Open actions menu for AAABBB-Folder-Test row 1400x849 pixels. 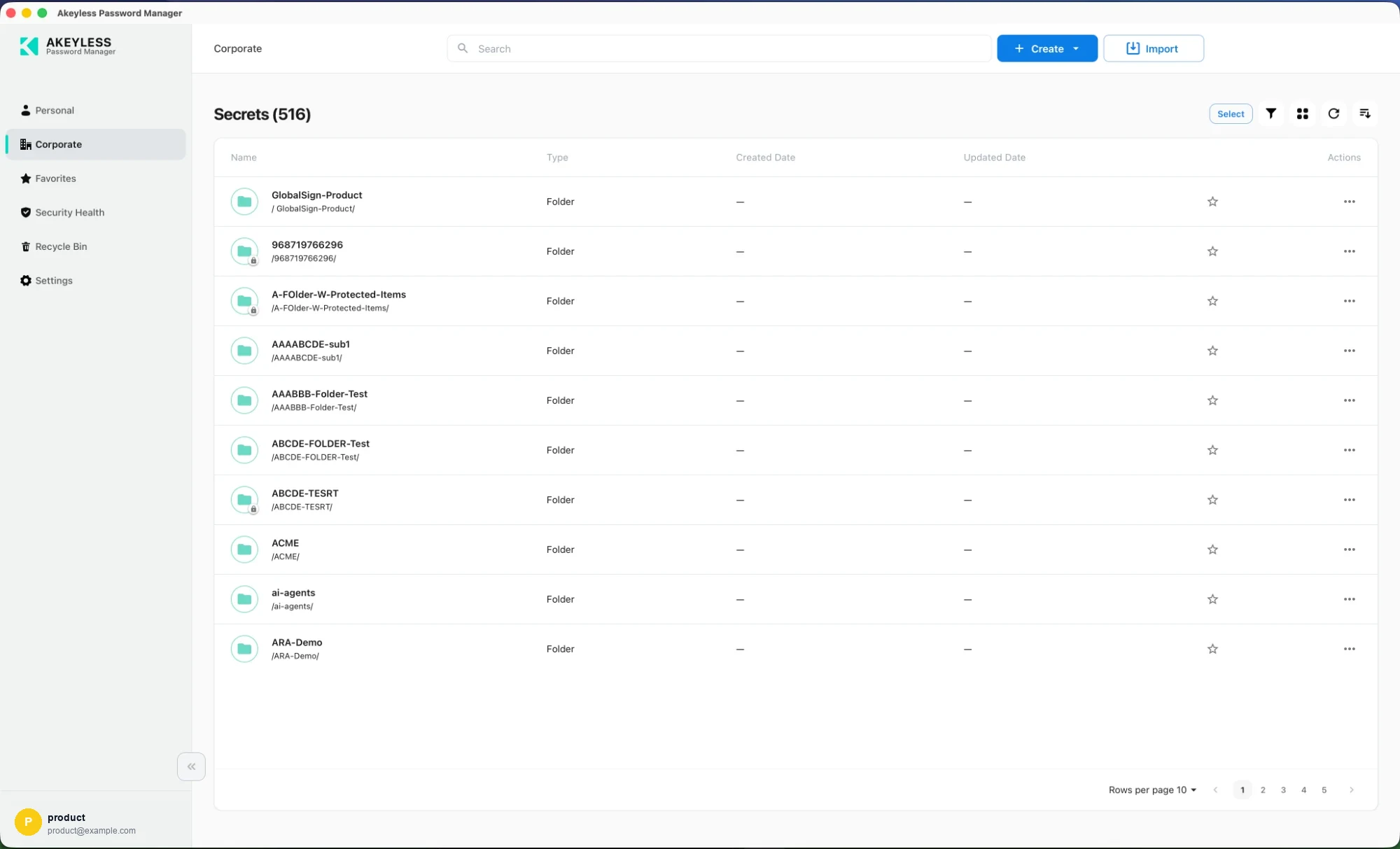(1349, 400)
